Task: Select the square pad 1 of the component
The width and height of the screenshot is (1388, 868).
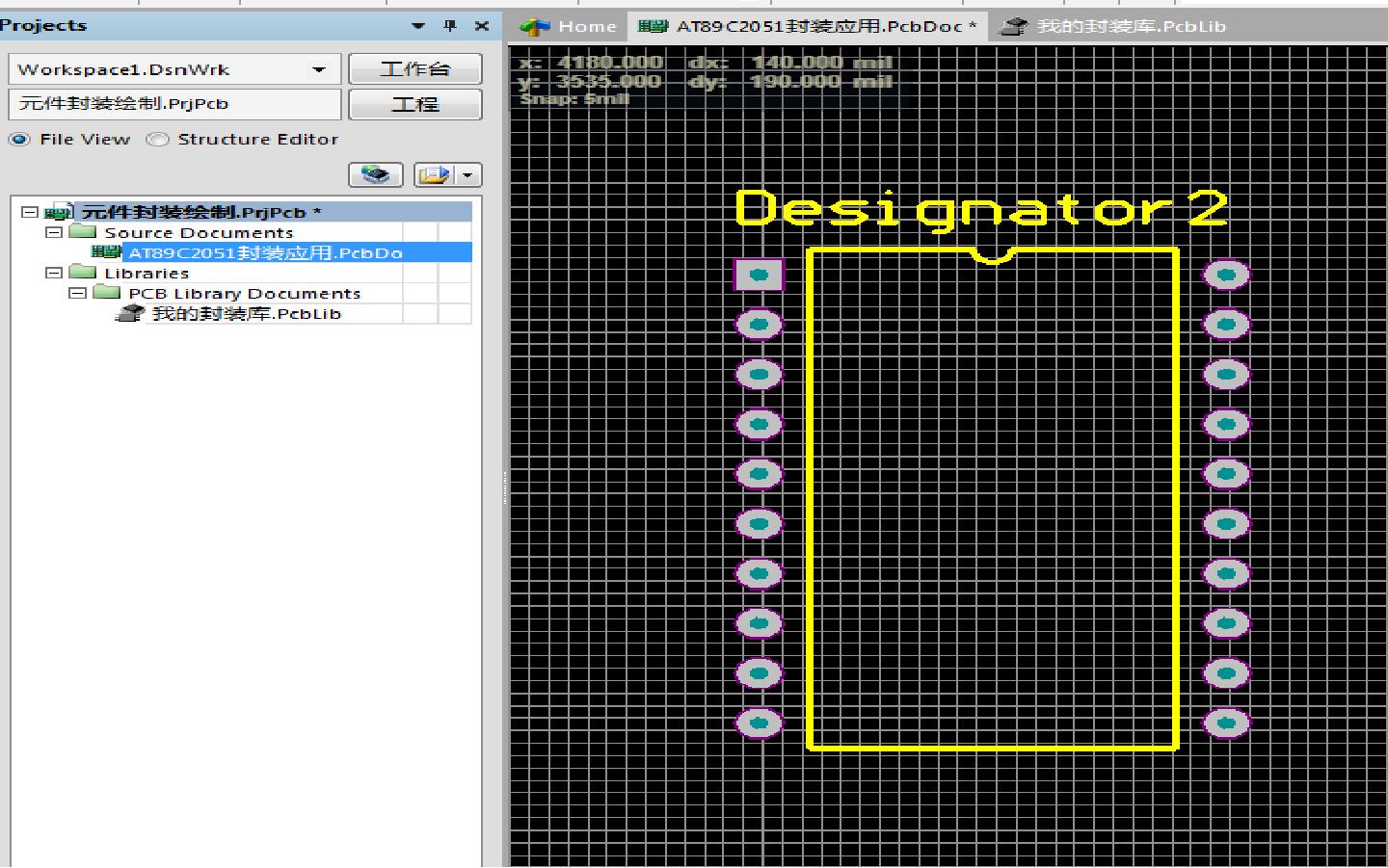Action: (x=760, y=275)
